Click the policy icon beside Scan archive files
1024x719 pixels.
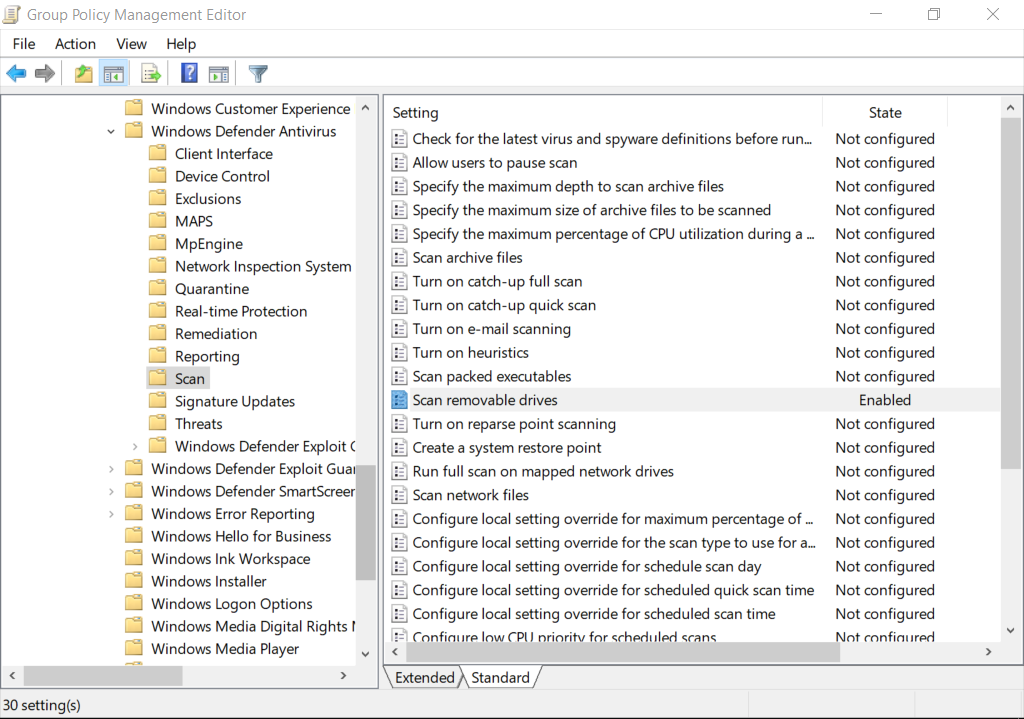(x=399, y=257)
